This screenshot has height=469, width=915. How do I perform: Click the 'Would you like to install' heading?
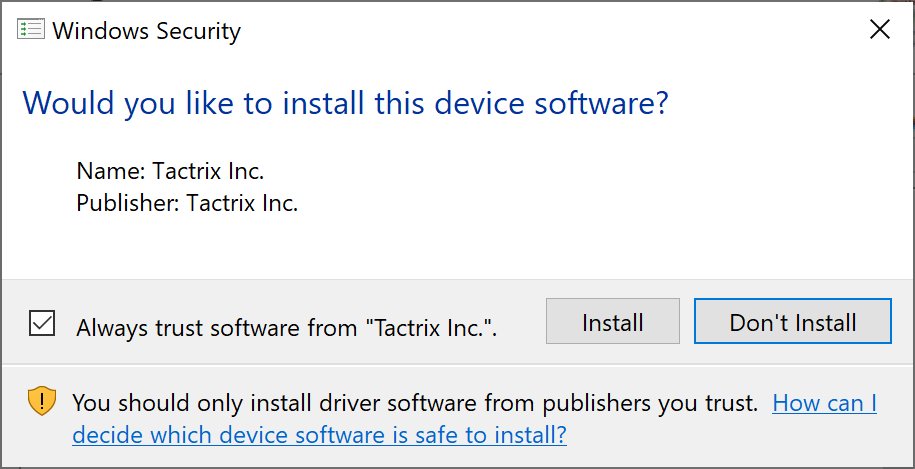pyautogui.click(x=345, y=103)
